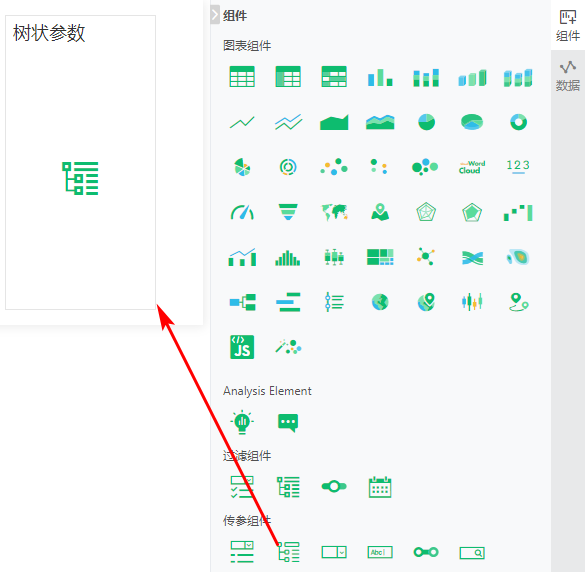Switch to the 数据 side tab

point(567,76)
